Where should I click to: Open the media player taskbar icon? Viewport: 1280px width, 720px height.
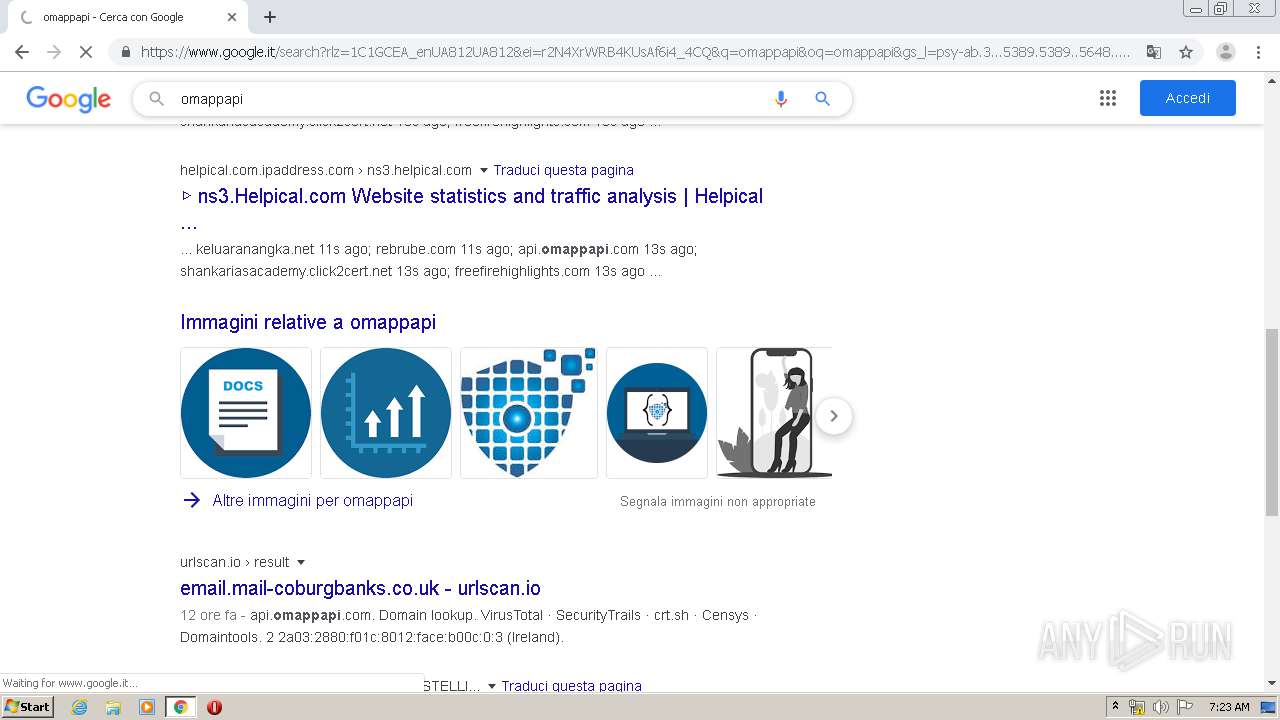(x=147, y=707)
